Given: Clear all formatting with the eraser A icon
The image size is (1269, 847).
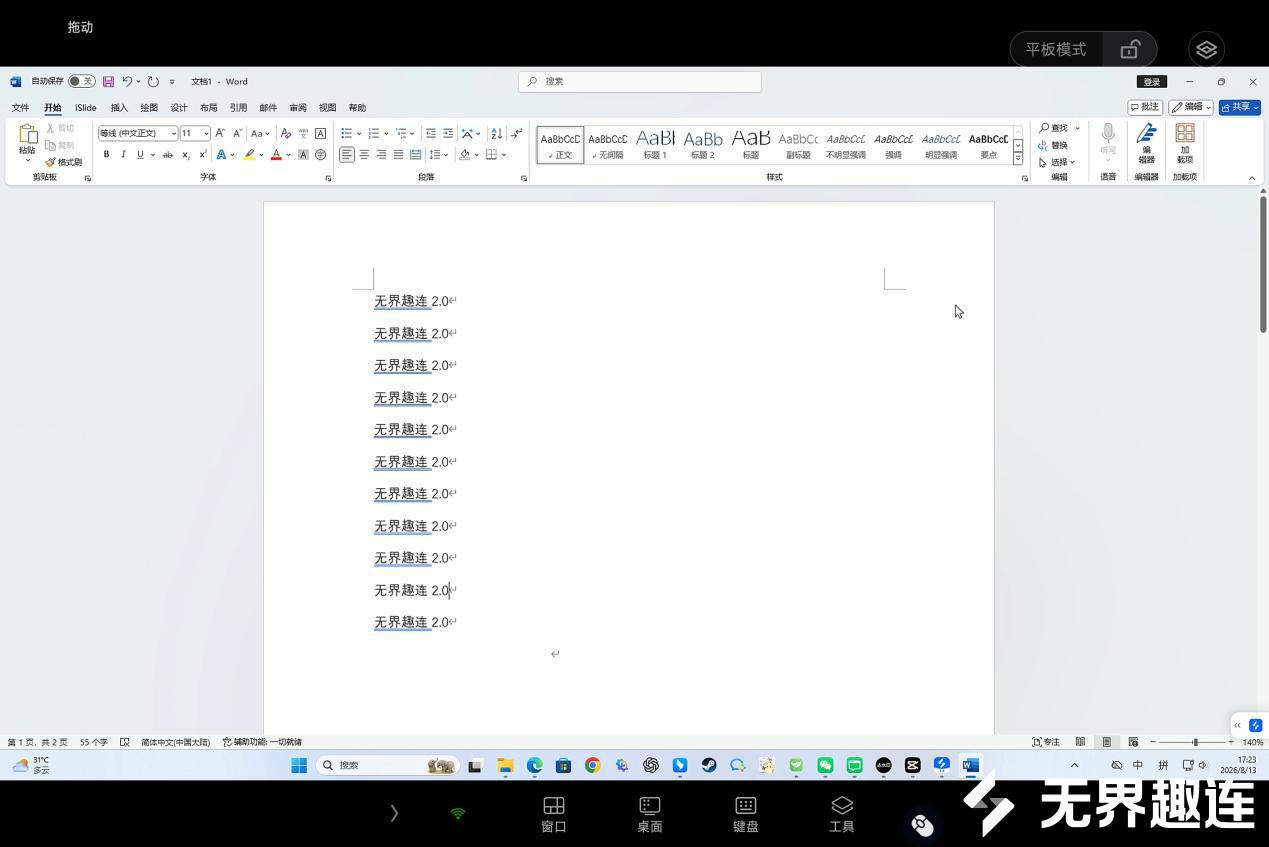Looking at the screenshot, I should 286,133.
